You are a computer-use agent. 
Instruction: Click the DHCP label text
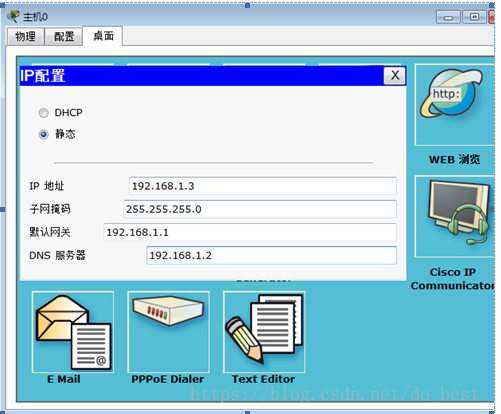tap(68, 113)
